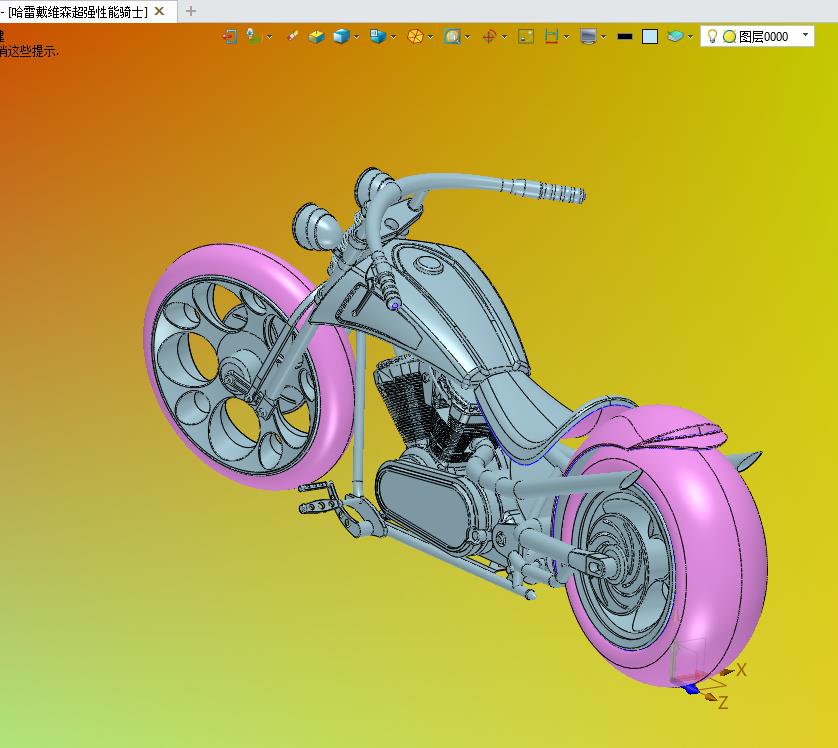This screenshot has height=748, width=838.
Task: Click the yellow-topped box face icon
Action: click(x=316, y=36)
